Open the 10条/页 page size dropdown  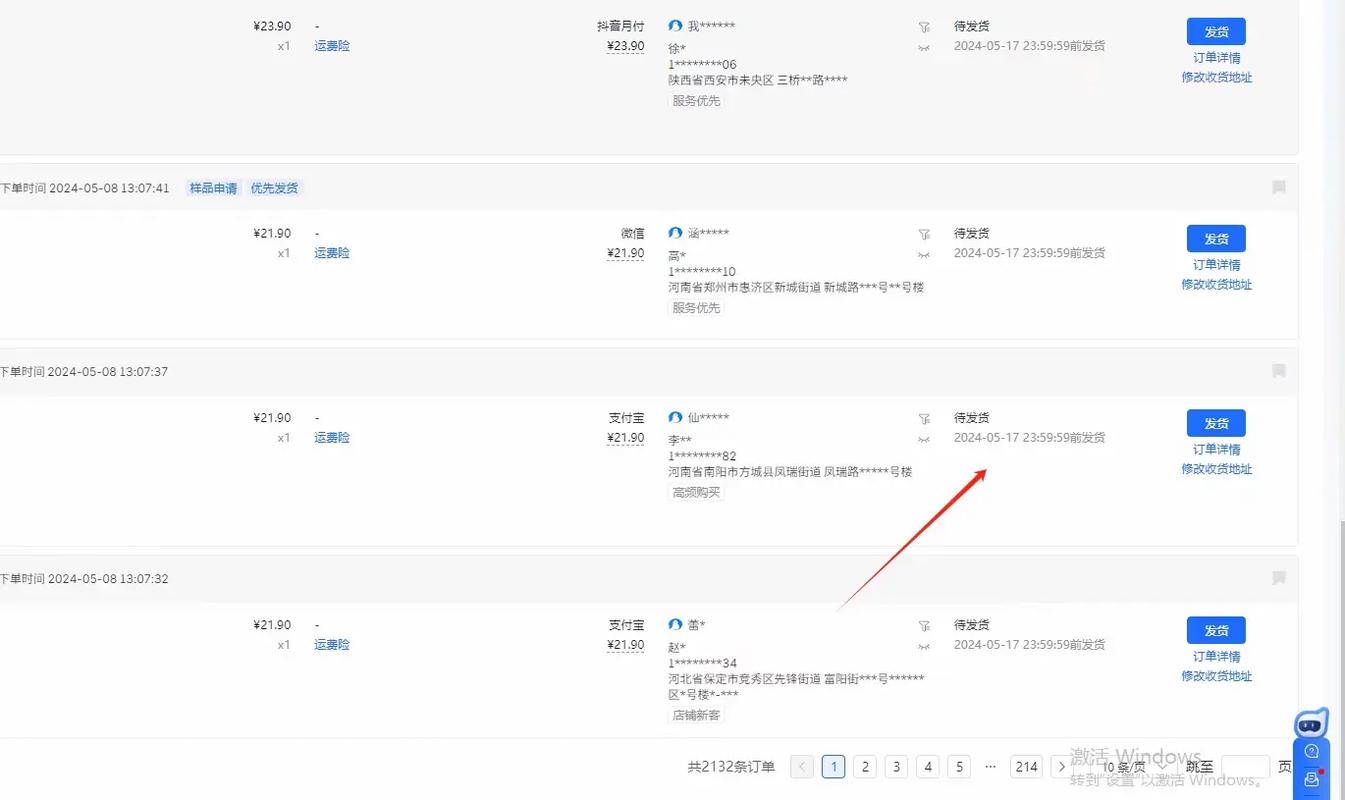pos(1133,767)
